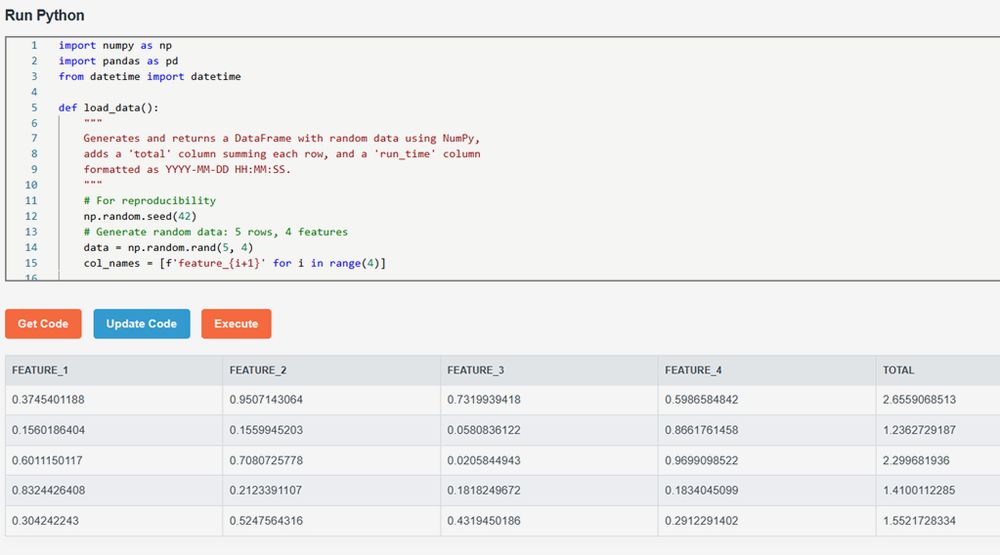The height and width of the screenshot is (555, 1000).
Task: Select cell value 0.0205844943
Action: tap(484, 461)
